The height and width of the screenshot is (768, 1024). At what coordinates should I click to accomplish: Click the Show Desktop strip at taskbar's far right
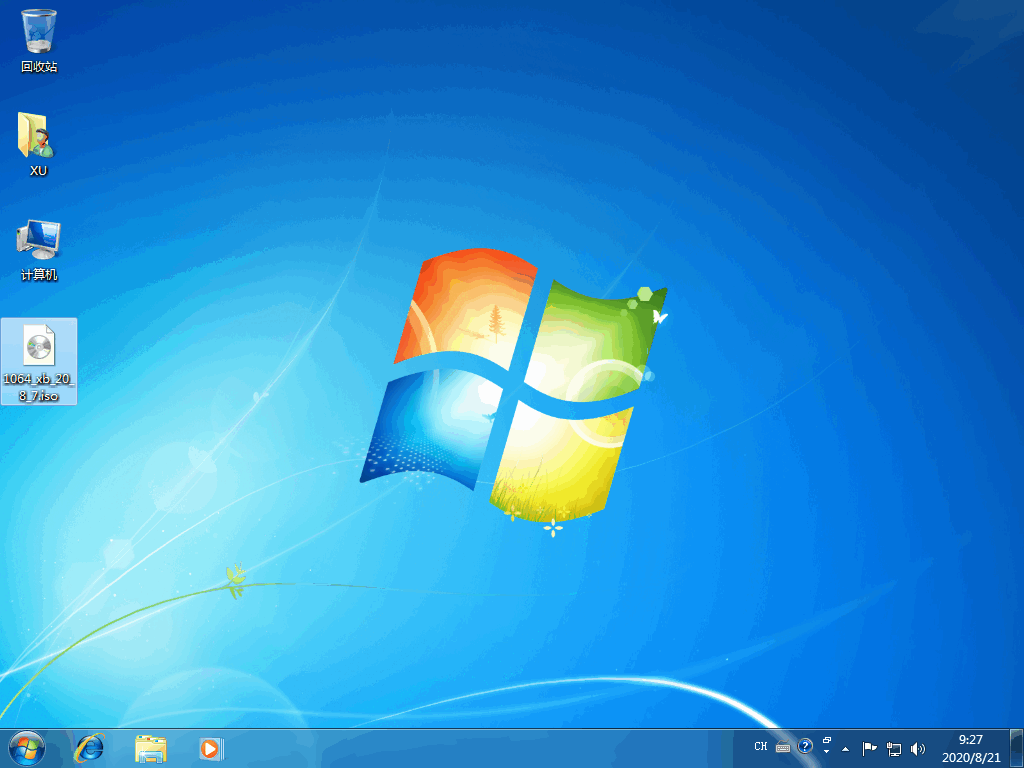1018,748
